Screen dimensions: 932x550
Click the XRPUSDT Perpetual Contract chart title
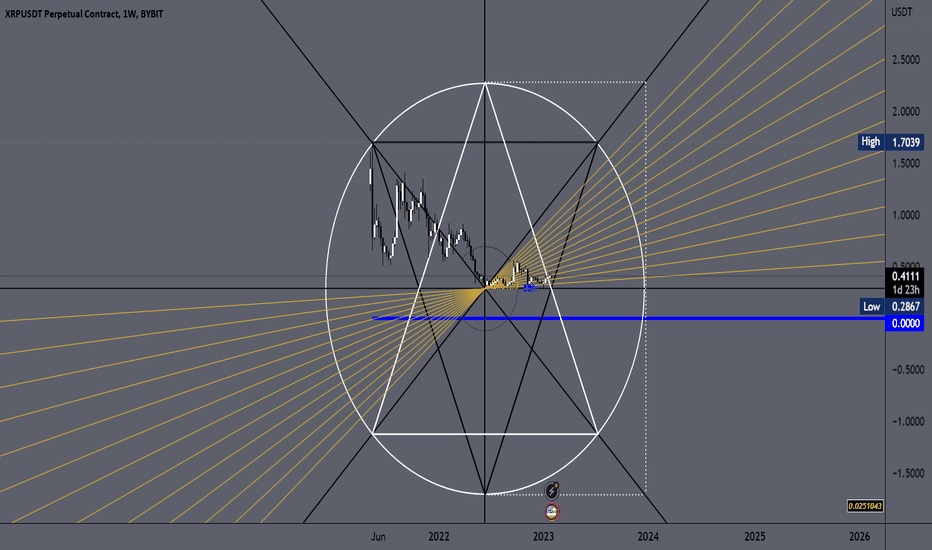(x=84, y=14)
